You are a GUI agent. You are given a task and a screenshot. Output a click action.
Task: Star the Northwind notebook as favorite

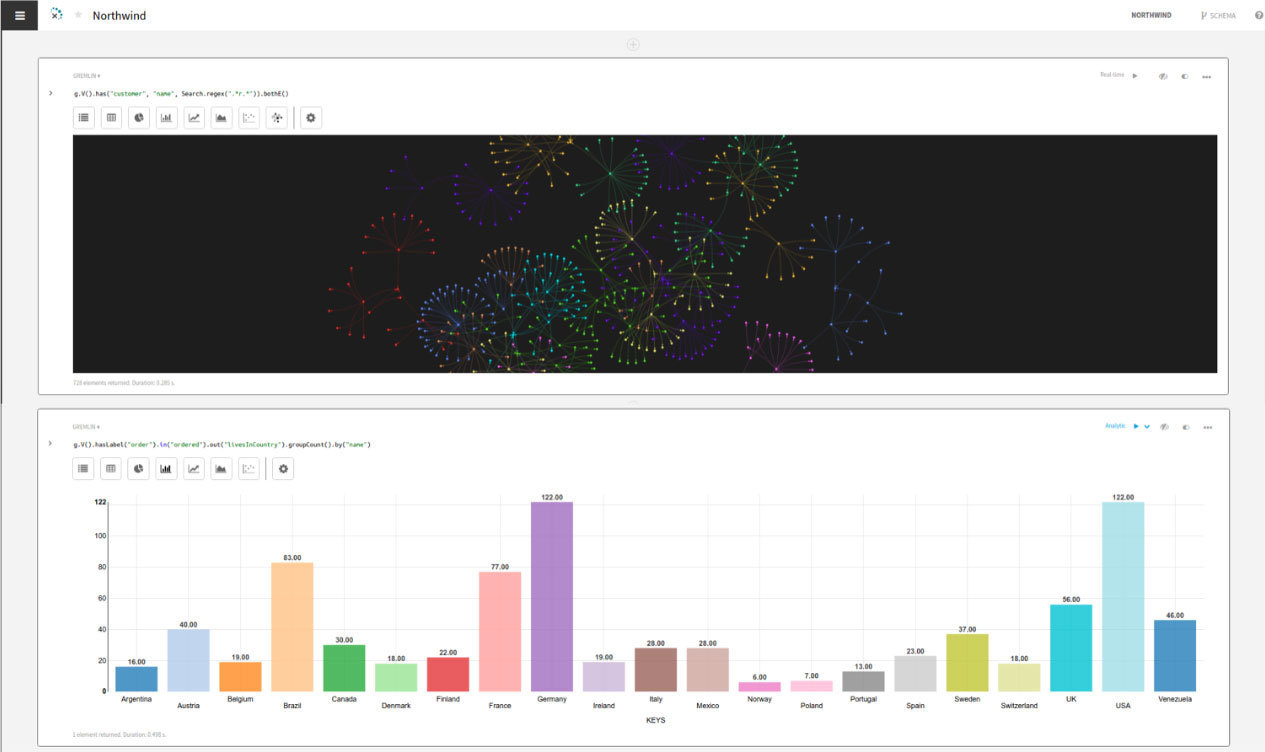click(x=79, y=15)
